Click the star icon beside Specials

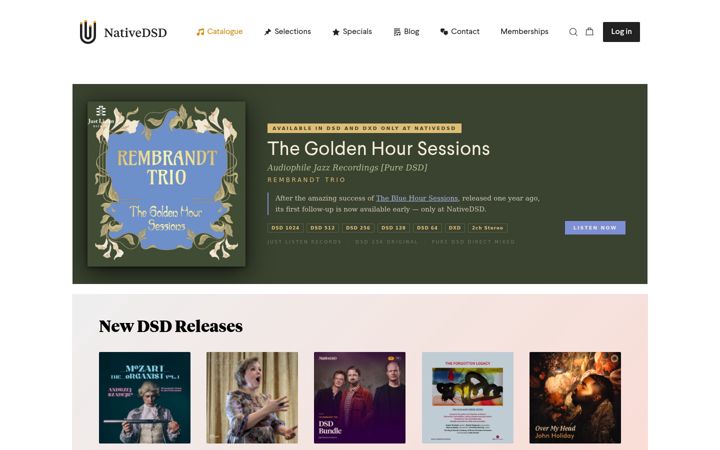[x=336, y=32]
